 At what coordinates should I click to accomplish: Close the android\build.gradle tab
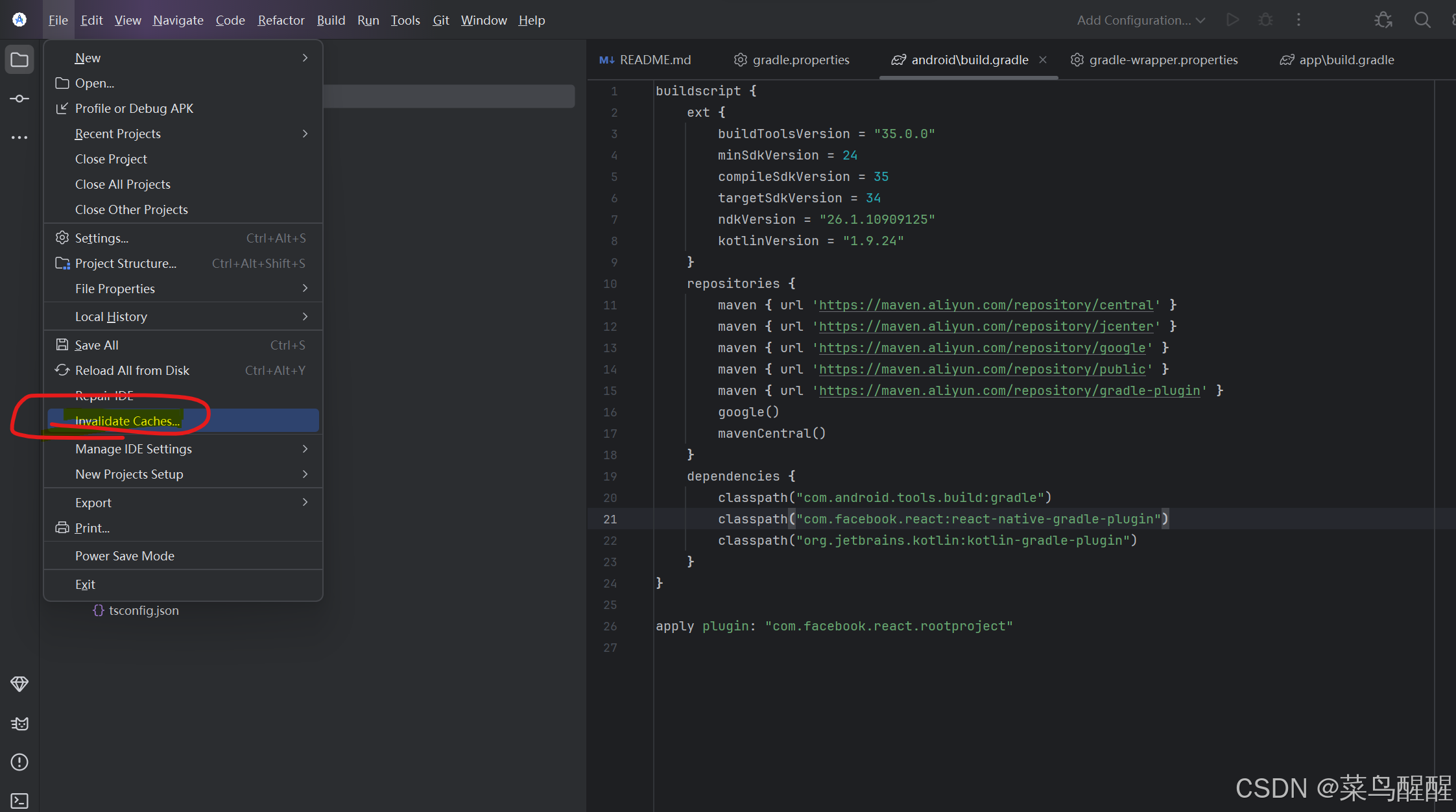(1043, 60)
